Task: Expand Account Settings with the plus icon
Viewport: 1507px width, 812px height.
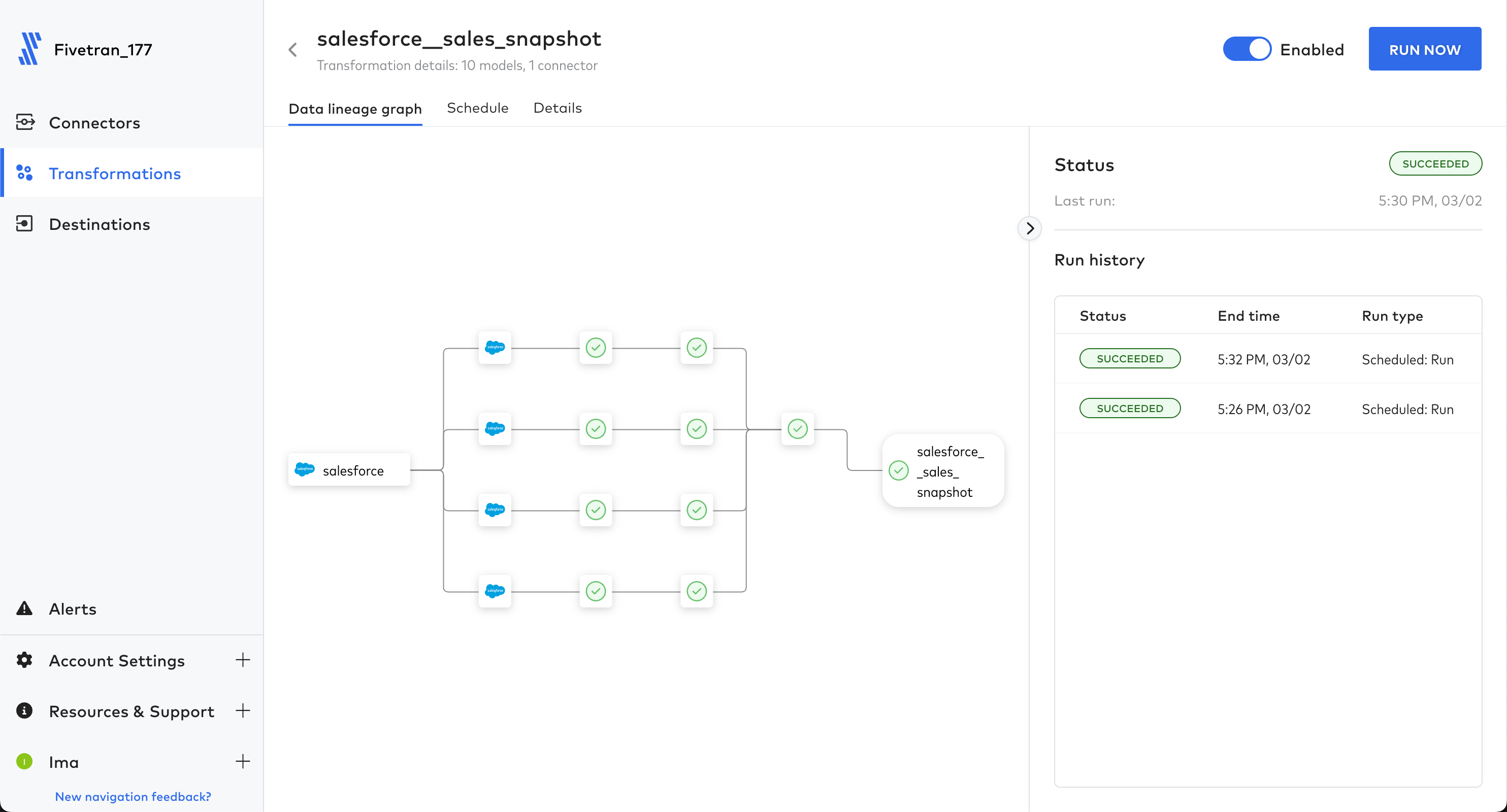Action: (x=242, y=660)
